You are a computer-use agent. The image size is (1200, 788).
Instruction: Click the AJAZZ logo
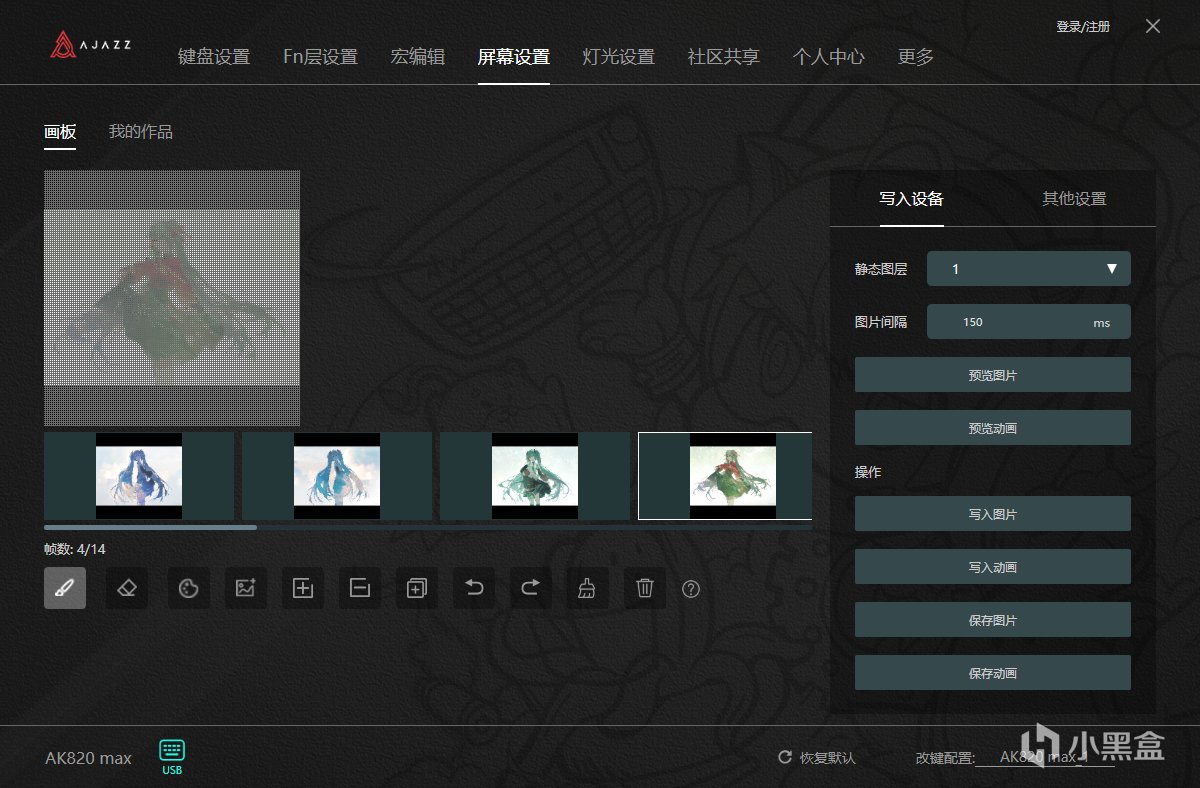(x=91, y=45)
